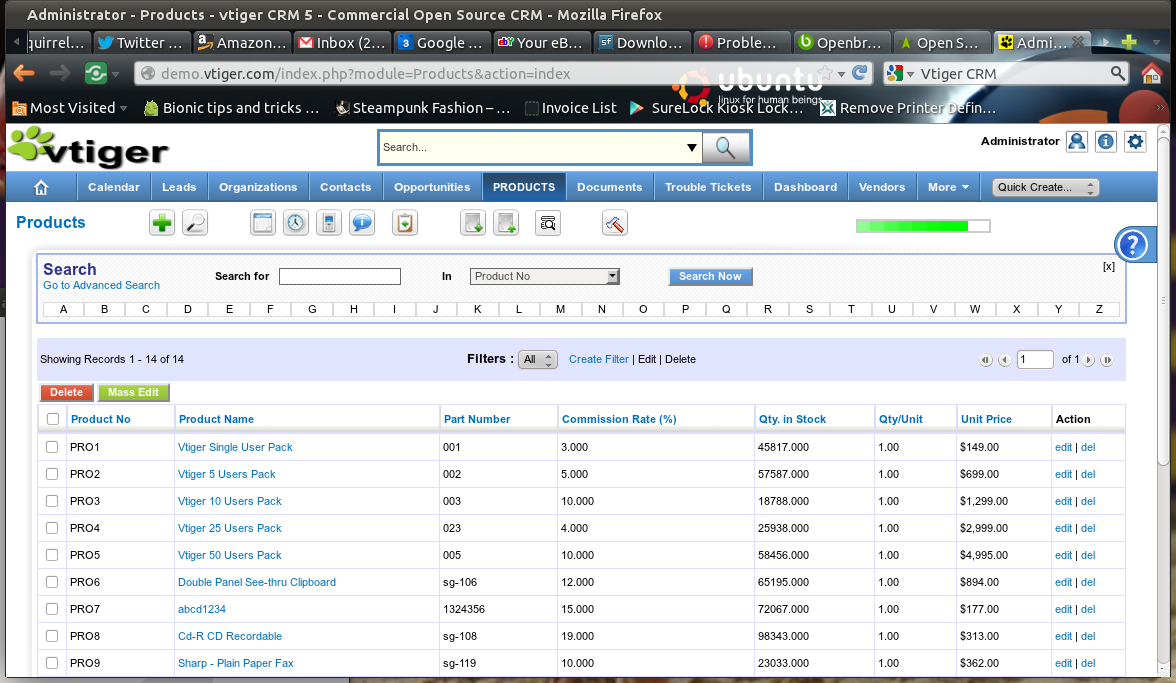The image size is (1176, 683).
Task: Go to the home icon tab
Action: click(41, 187)
